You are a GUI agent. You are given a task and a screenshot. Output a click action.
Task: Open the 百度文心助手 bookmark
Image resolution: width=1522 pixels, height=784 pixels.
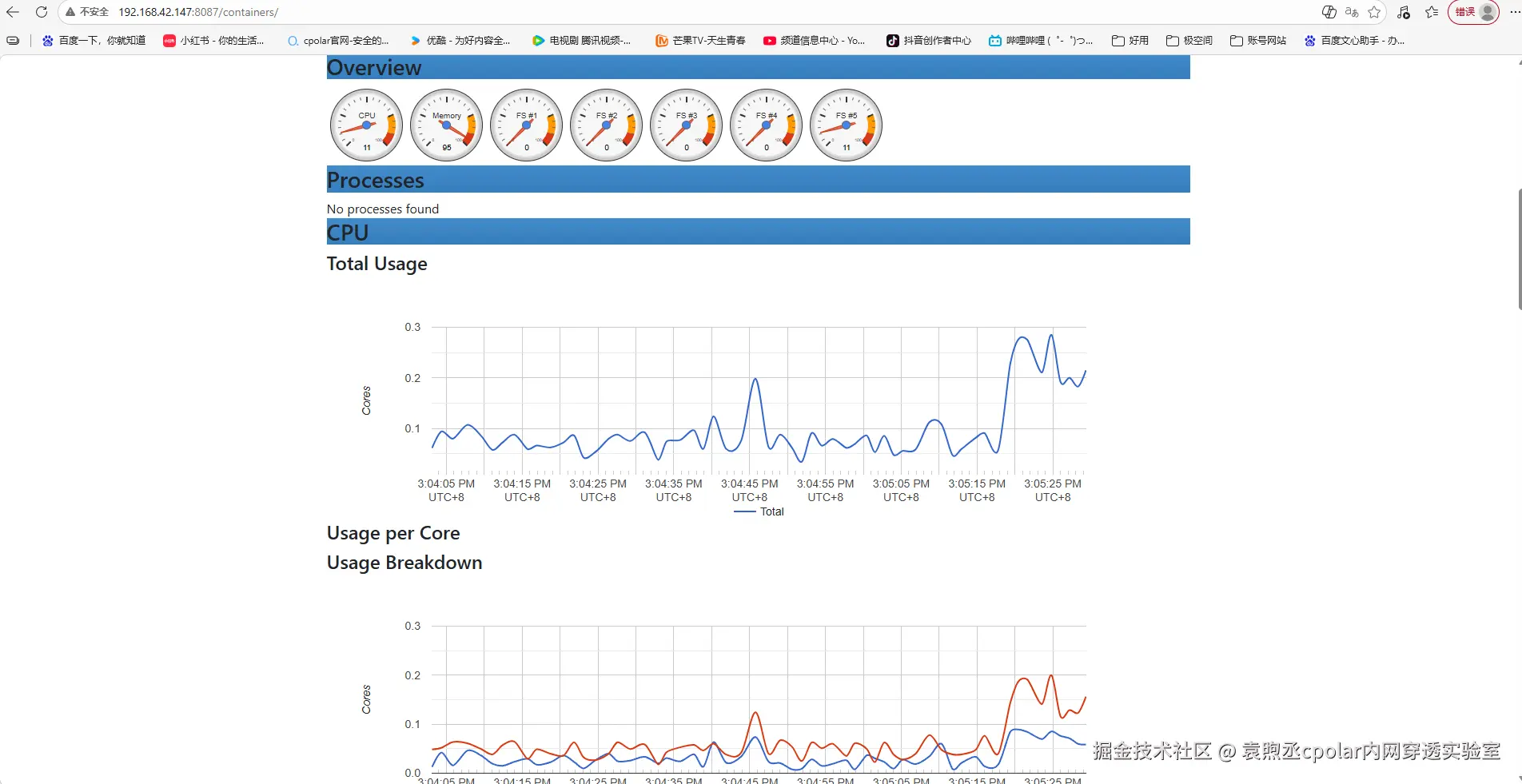click(x=1354, y=40)
